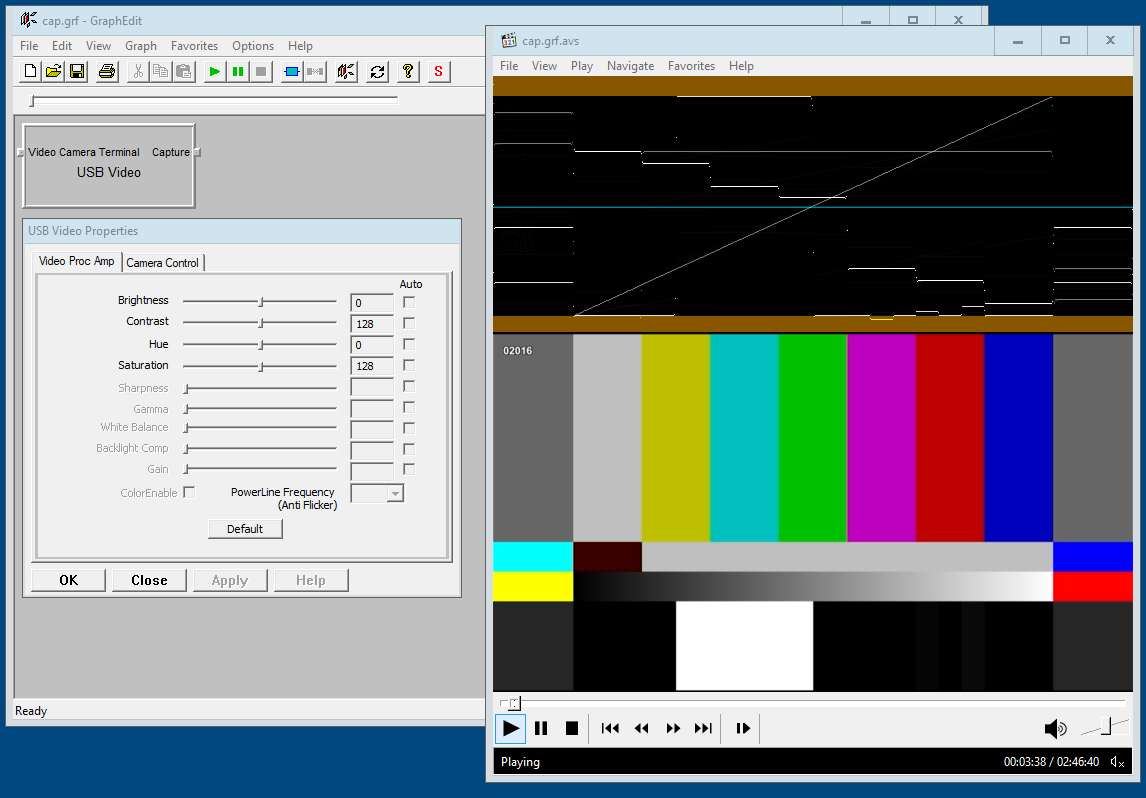Click the Insert Filter blue box icon

click(292, 71)
